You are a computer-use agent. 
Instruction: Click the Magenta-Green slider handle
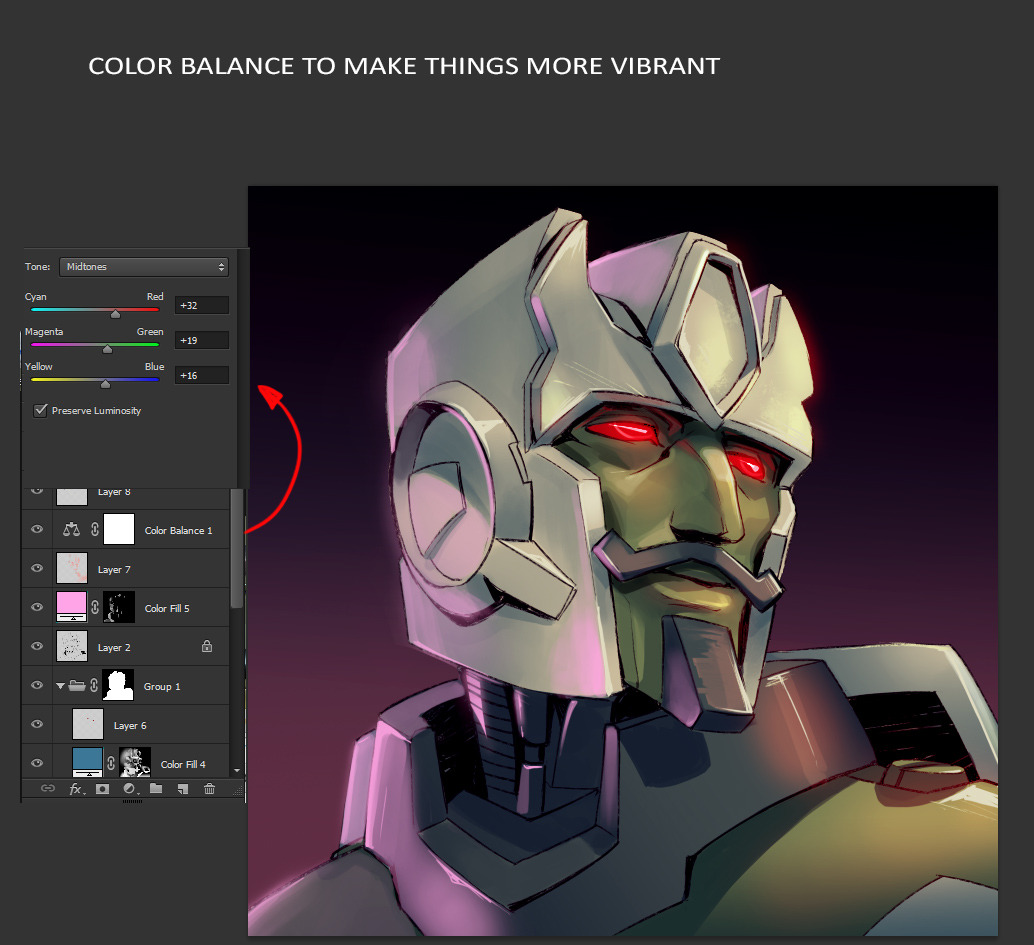107,349
